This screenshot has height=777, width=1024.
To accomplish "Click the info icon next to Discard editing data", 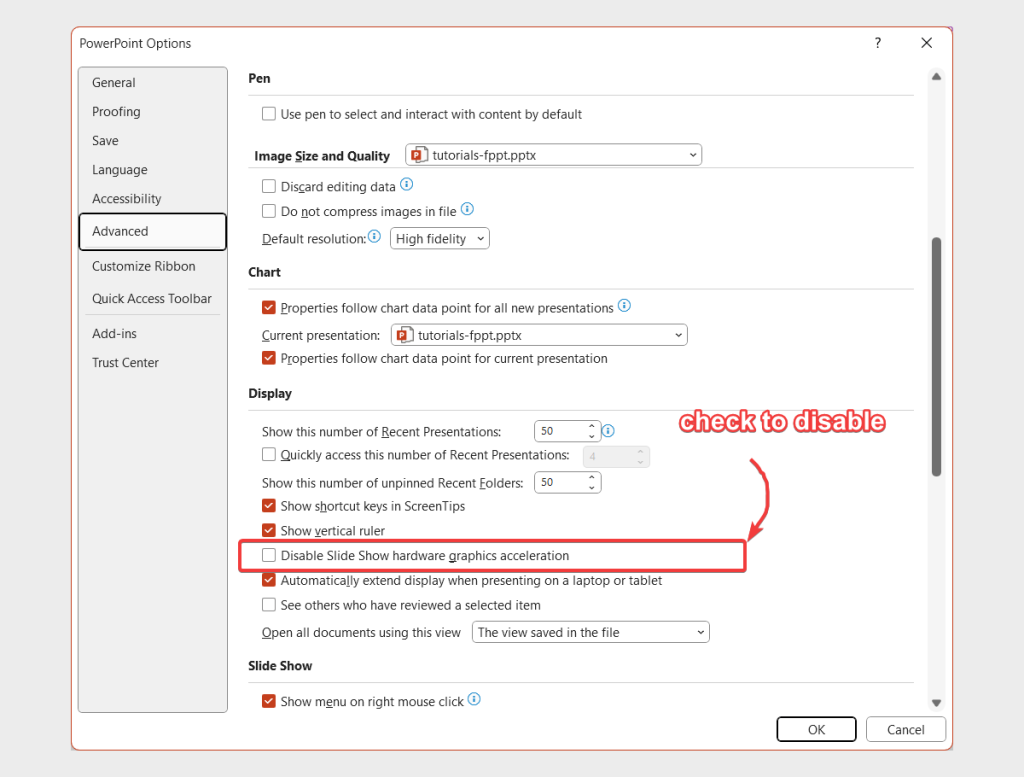I will [x=406, y=185].
